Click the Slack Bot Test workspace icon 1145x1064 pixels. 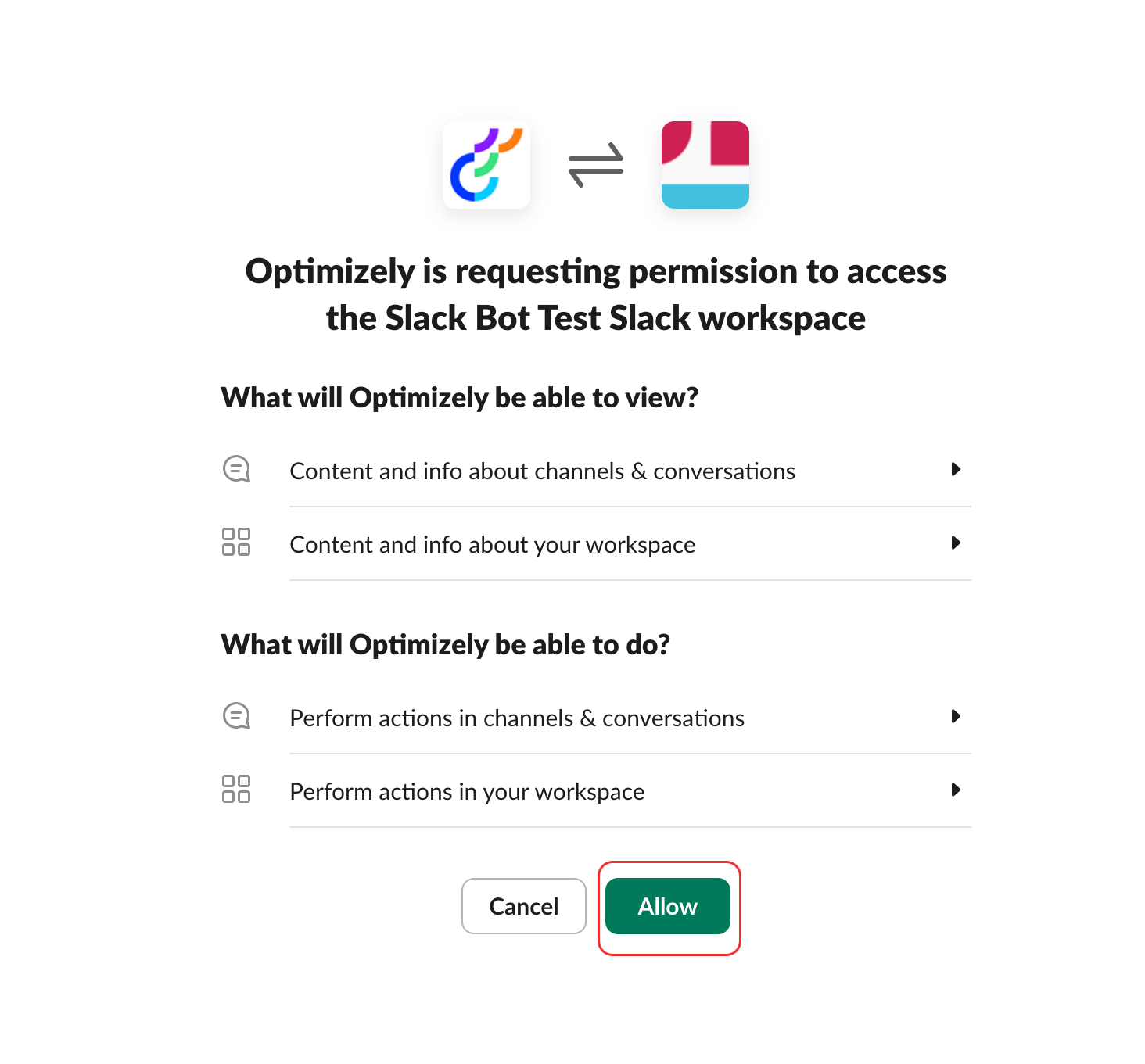pos(704,165)
